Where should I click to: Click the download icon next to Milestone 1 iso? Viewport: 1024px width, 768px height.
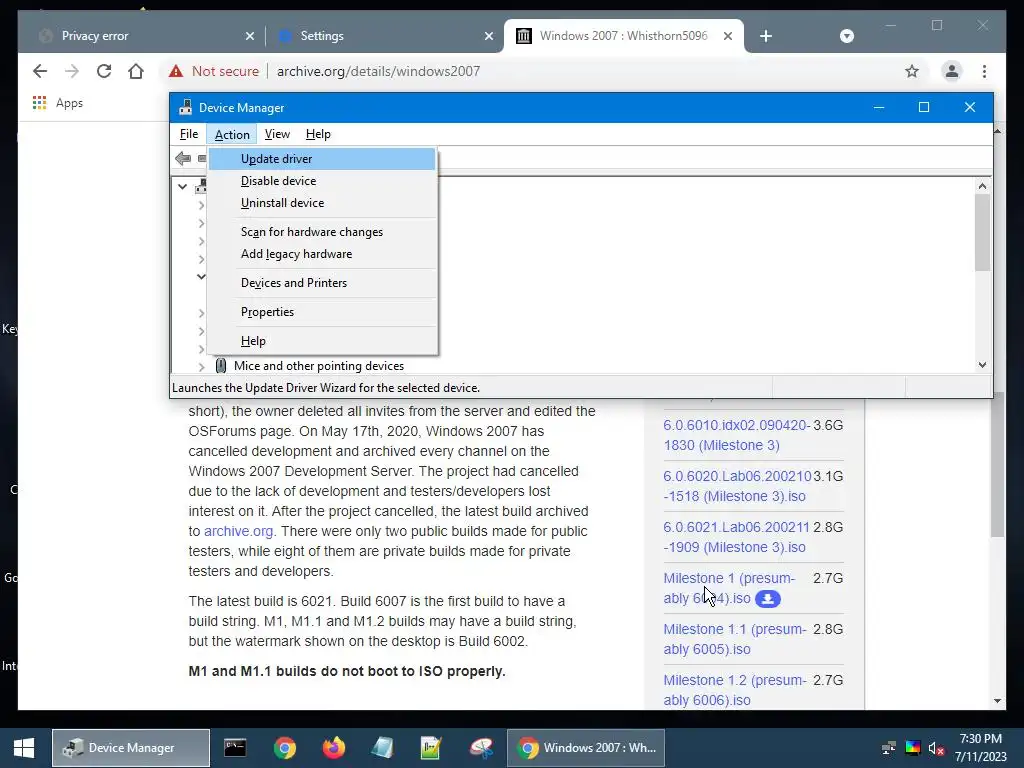click(x=767, y=598)
